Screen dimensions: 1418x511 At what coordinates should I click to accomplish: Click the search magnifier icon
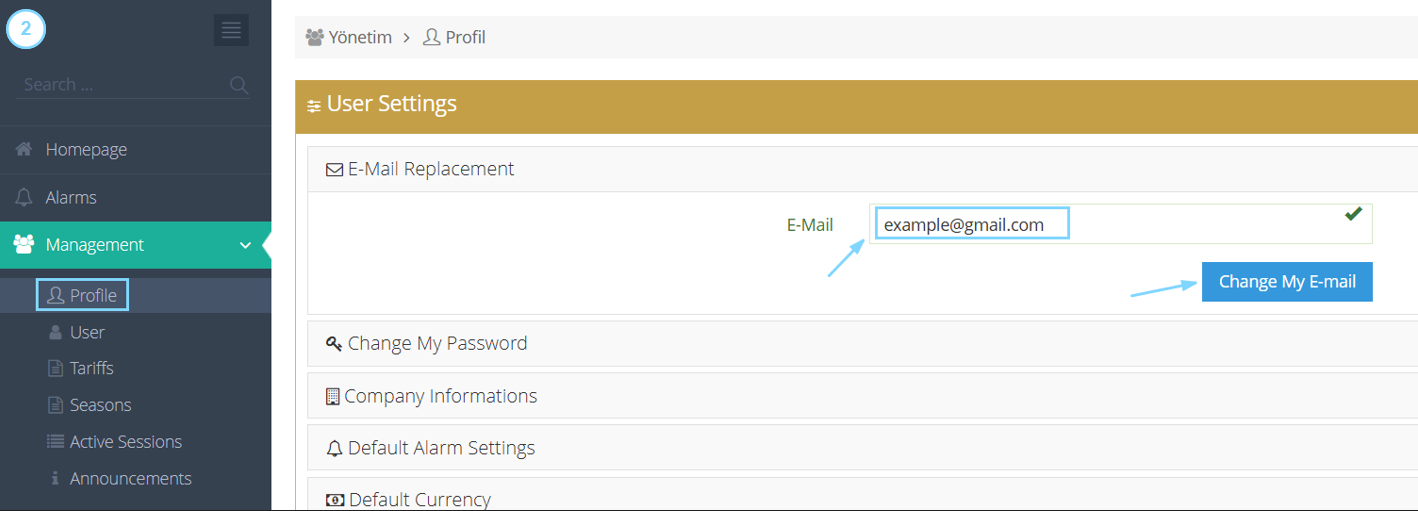pos(239,85)
